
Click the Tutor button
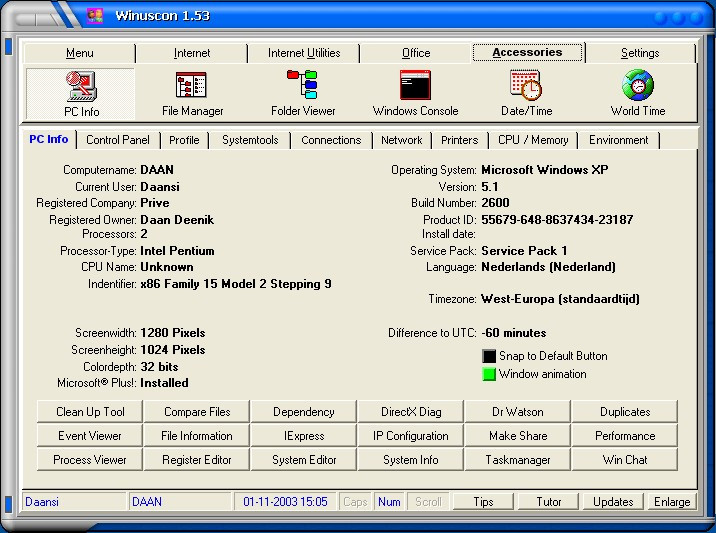pyautogui.click(x=548, y=501)
